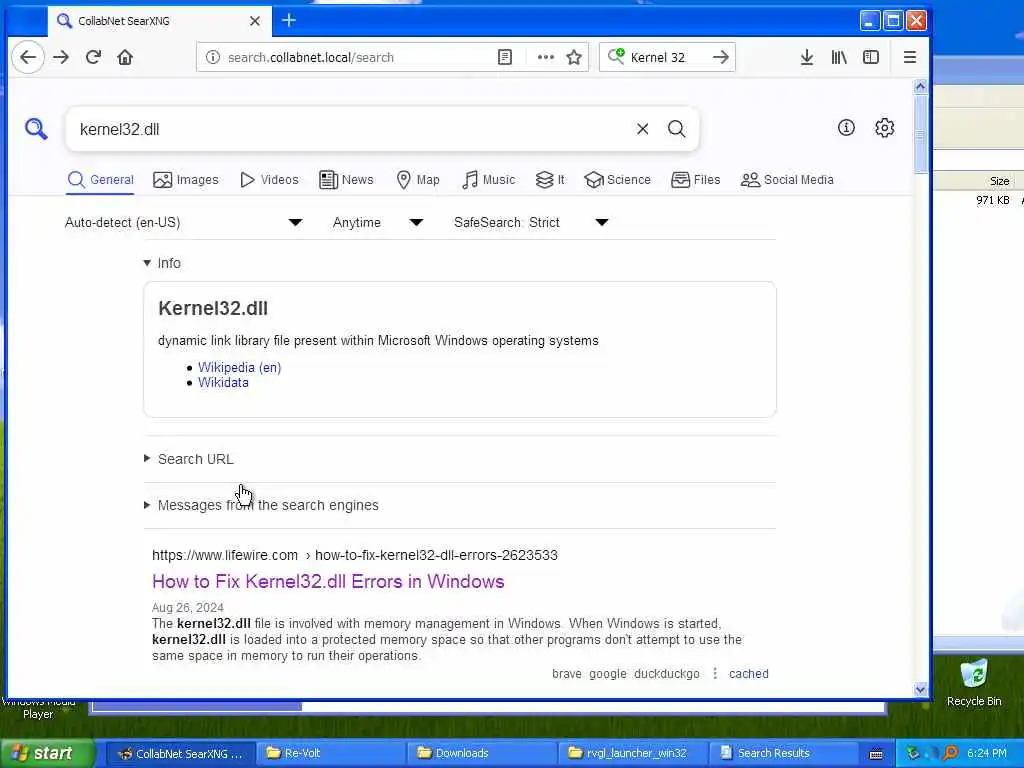
Task: Open the Windows Start menu
Action: click(x=47, y=753)
